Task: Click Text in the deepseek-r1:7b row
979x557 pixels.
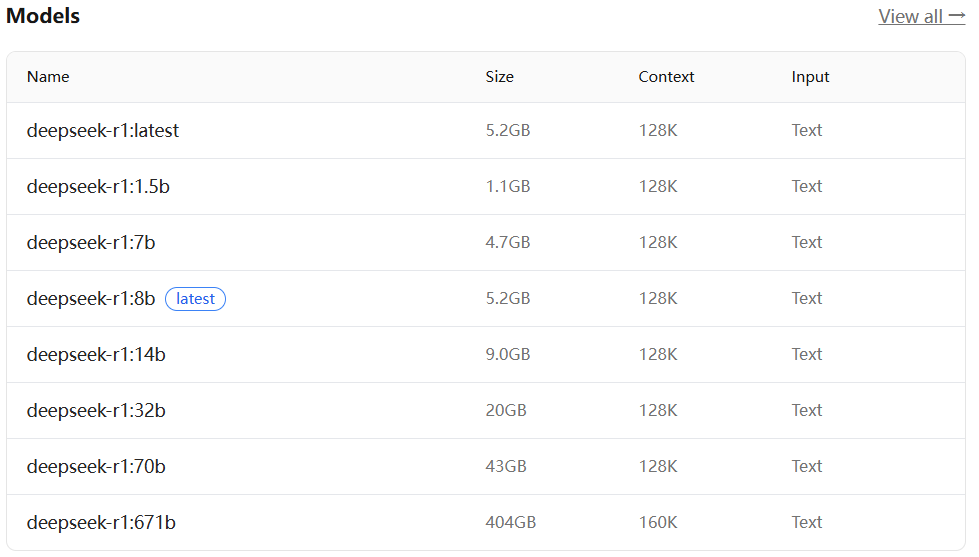Action: pos(807,242)
